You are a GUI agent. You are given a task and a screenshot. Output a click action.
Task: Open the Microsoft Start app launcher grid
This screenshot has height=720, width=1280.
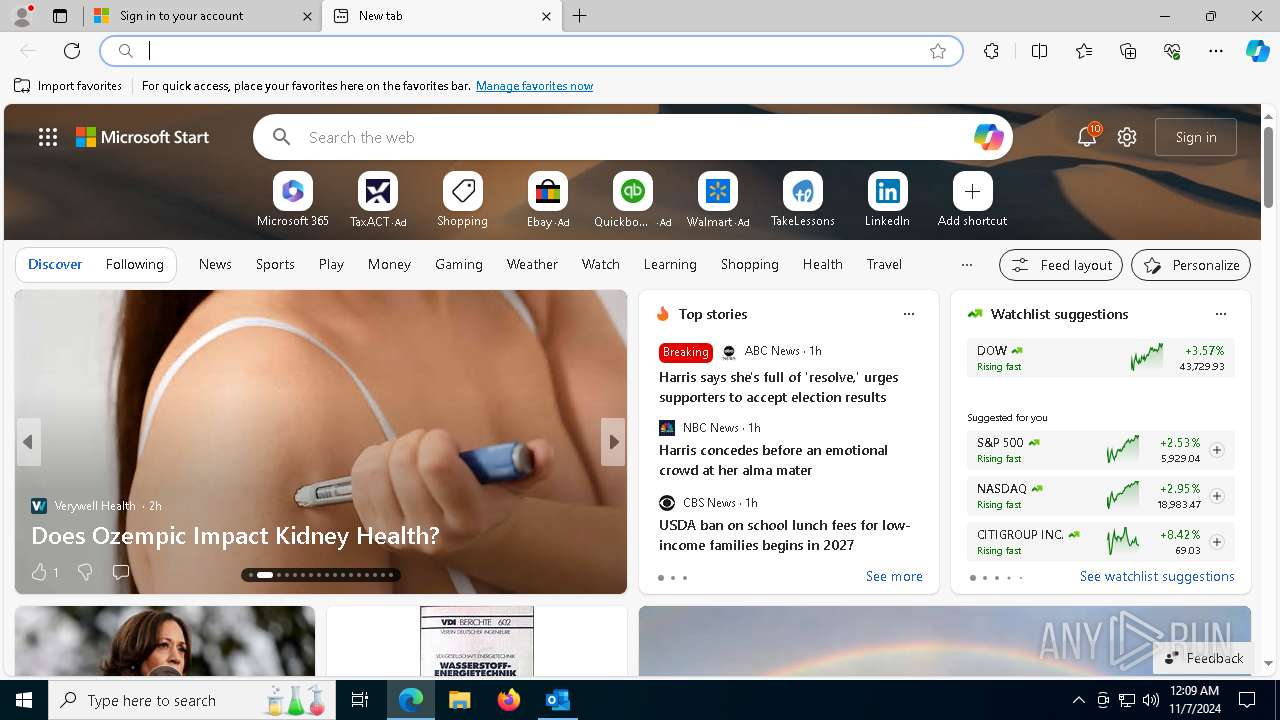coord(48,137)
